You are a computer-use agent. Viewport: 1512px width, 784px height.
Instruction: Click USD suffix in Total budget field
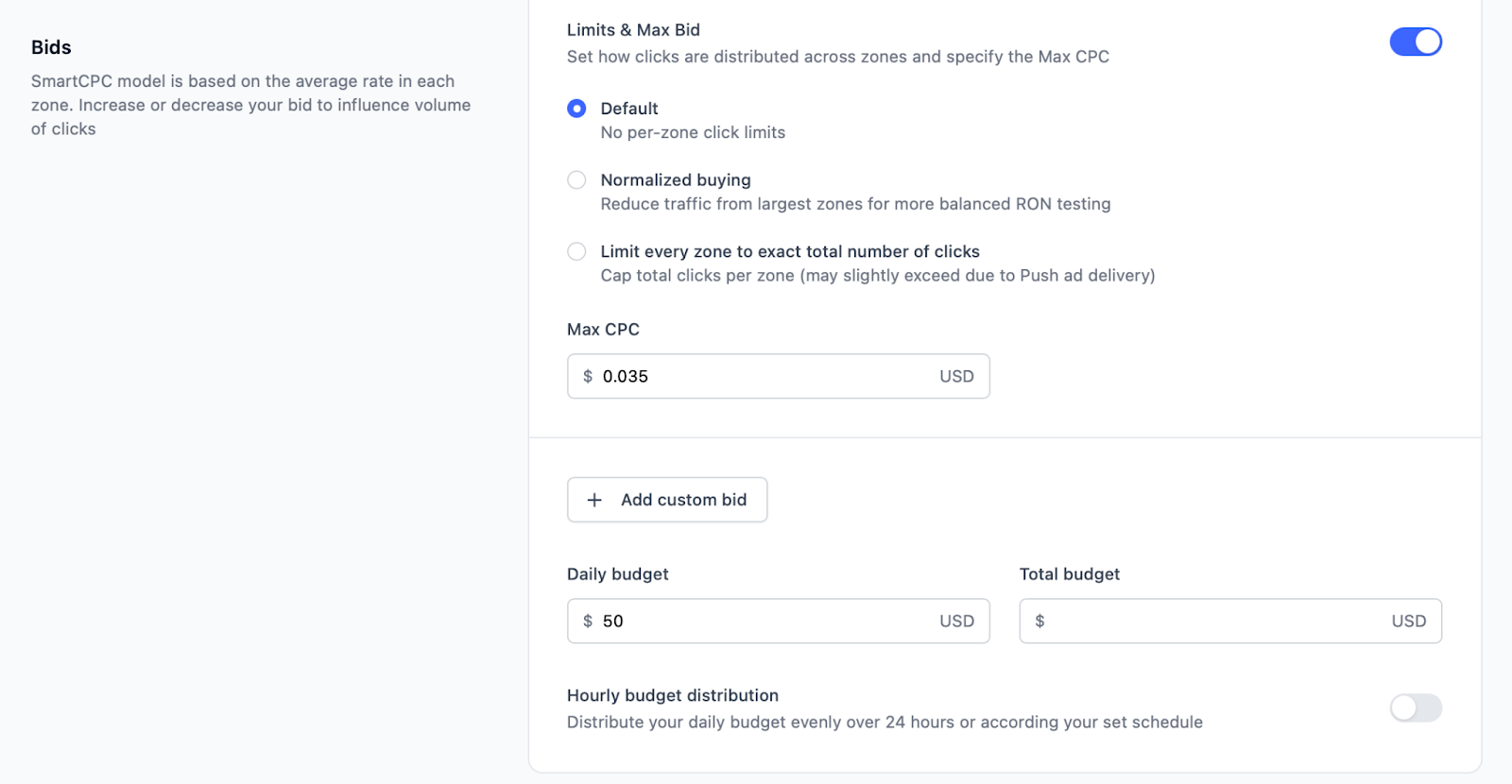(1408, 621)
